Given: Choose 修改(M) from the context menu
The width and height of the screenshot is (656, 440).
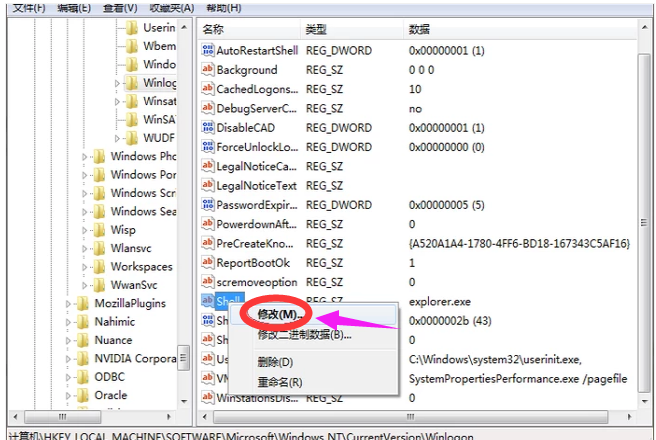Looking at the screenshot, I should click(x=277, y=314).
